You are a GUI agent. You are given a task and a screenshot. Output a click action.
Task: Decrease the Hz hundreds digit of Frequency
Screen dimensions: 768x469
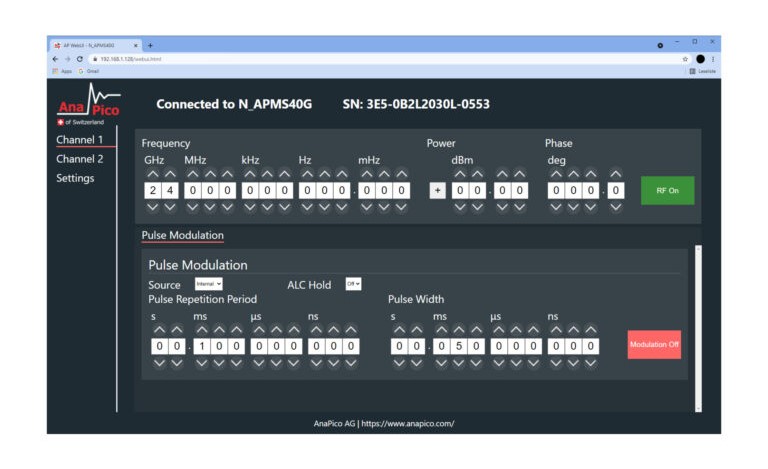[307, 207]
